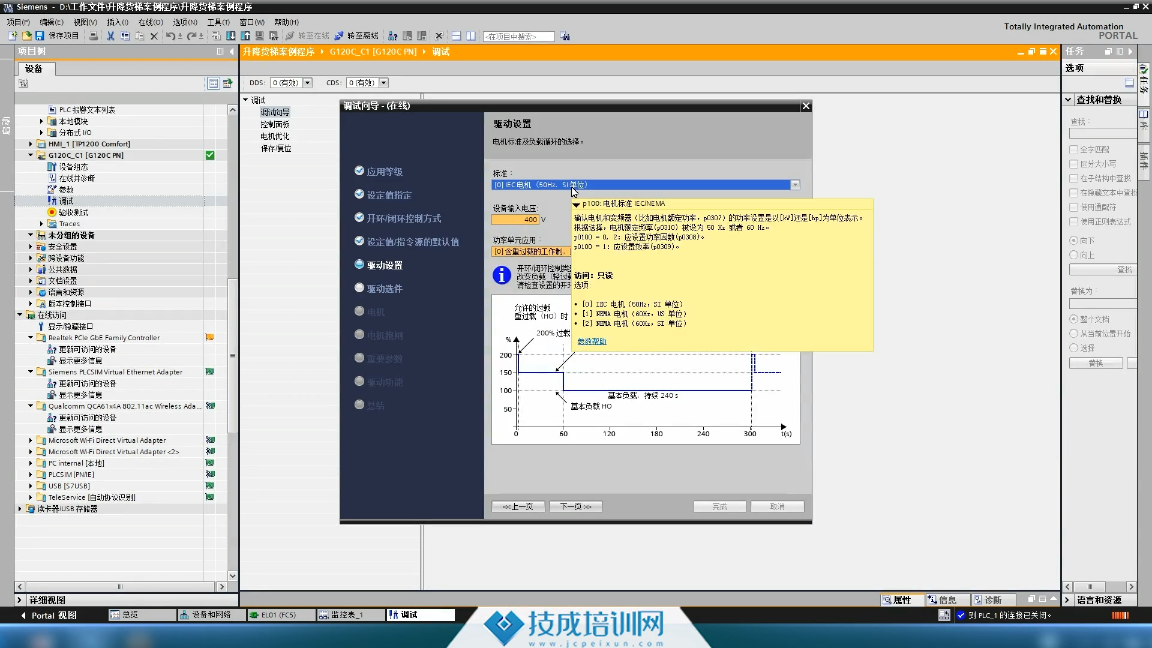
Task: Open the 视图(V) menu
Action: click(x=85, y=22)
